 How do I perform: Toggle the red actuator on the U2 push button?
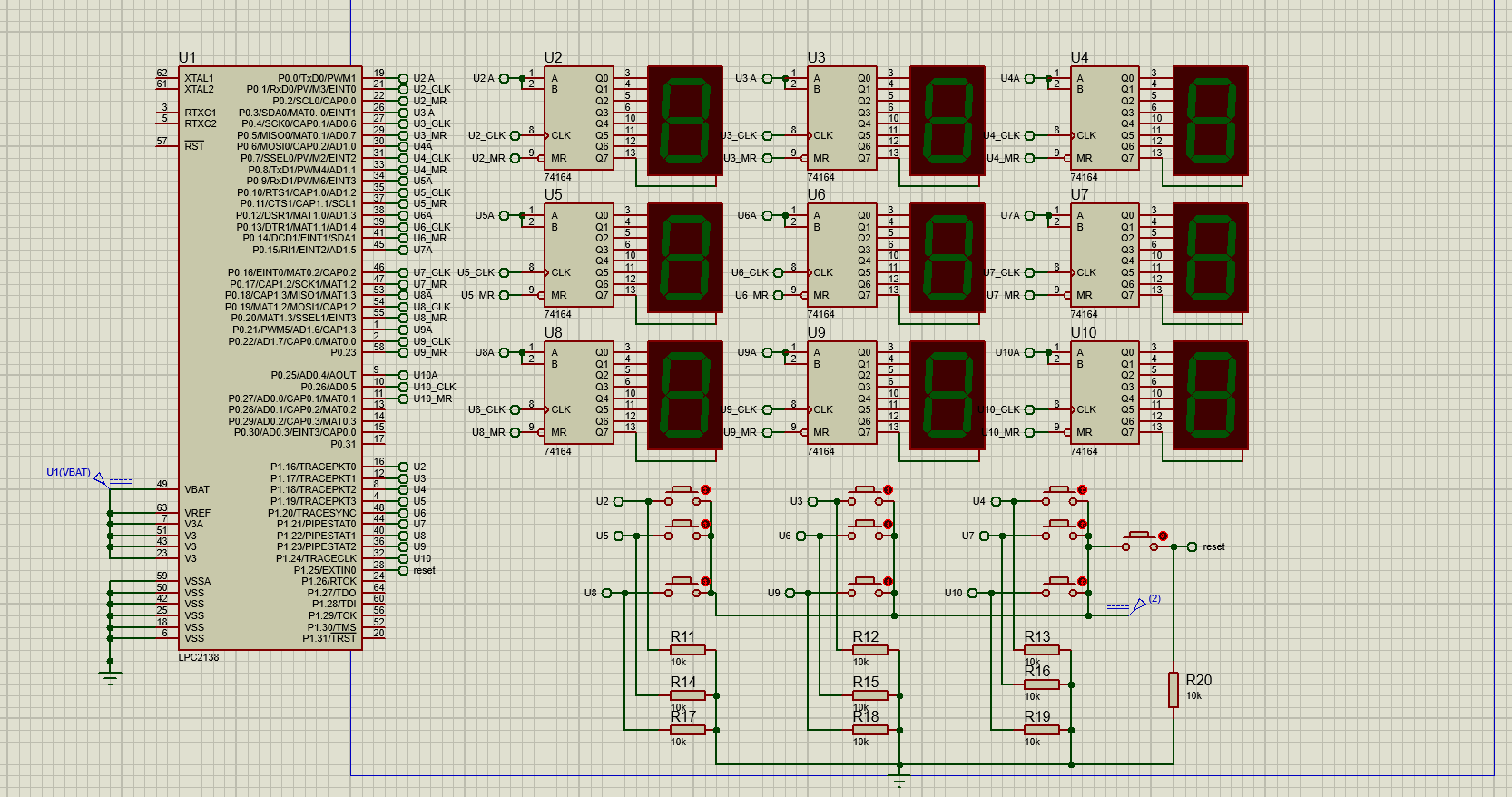click(x=705, y=490)
